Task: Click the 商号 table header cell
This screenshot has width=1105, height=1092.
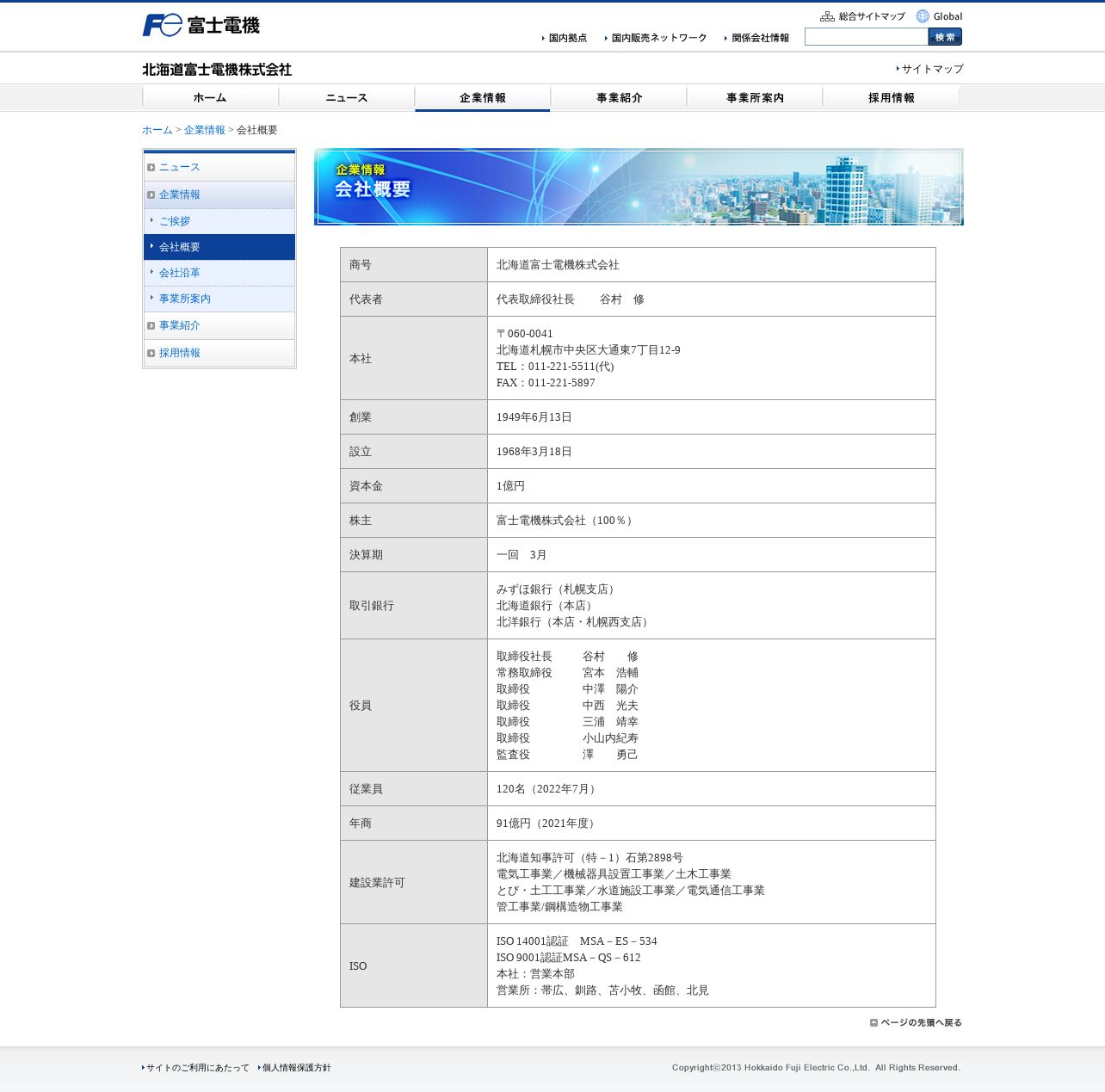Action: [414, 265]
